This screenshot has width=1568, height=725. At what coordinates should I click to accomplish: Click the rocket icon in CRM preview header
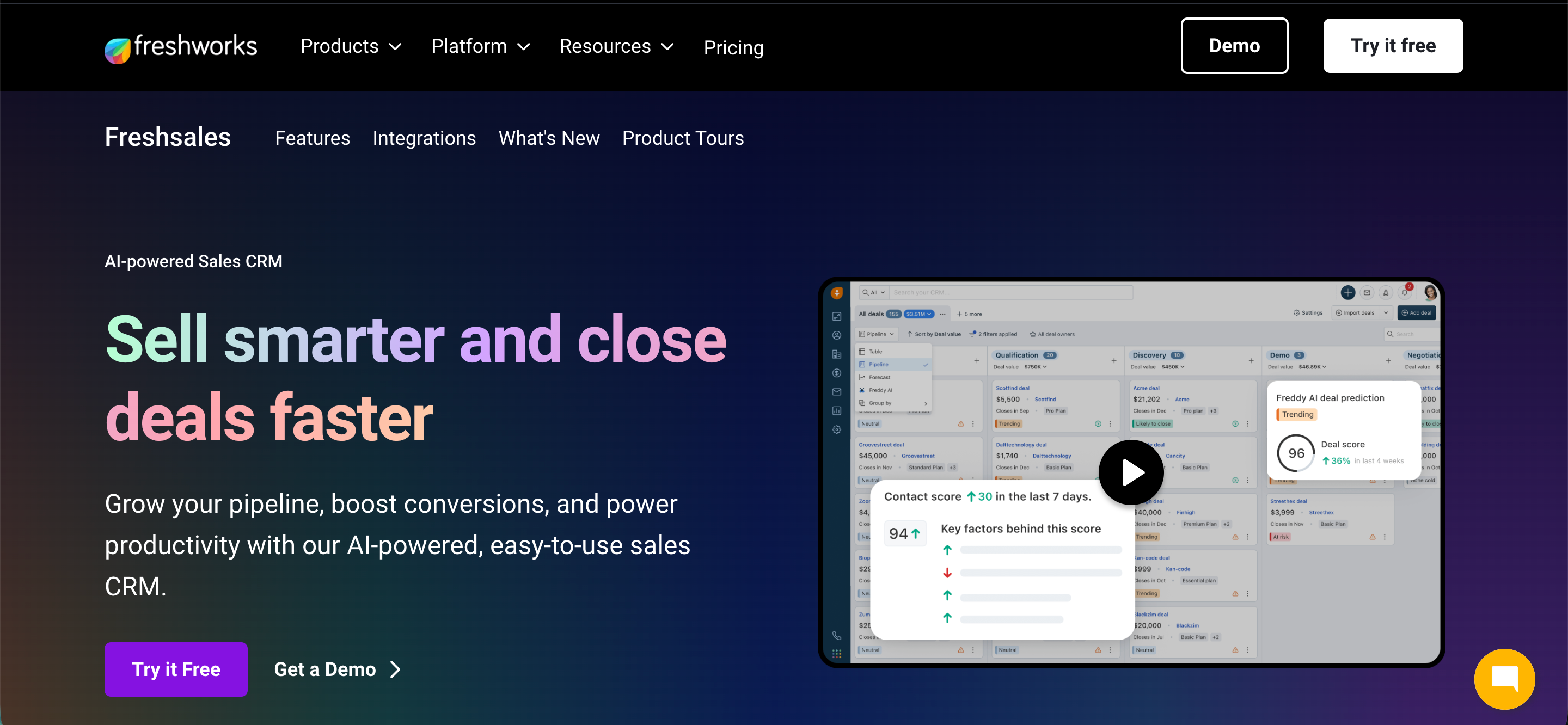pos(1386,293)
